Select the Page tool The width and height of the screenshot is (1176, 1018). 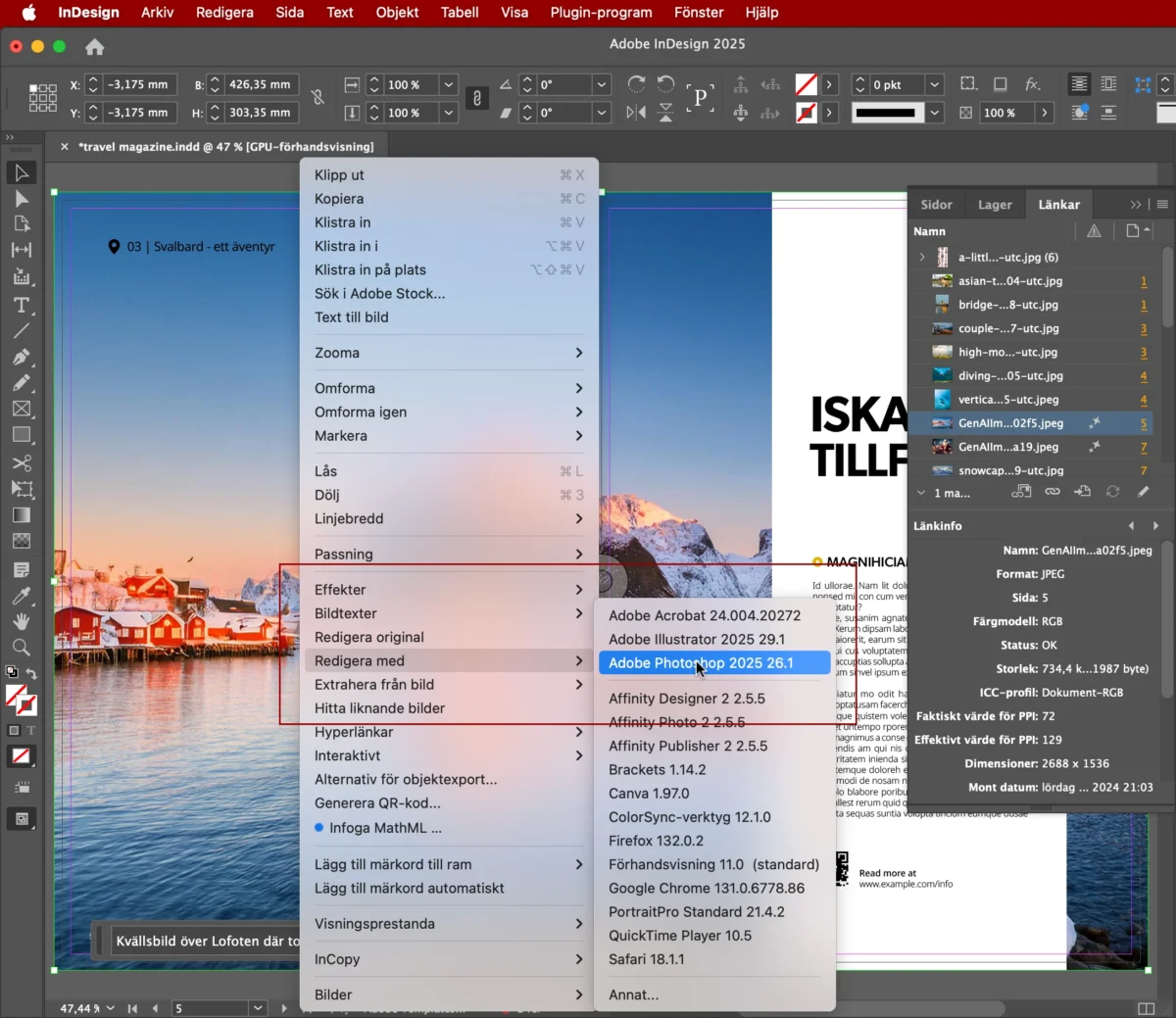click(x=22, y=224)
